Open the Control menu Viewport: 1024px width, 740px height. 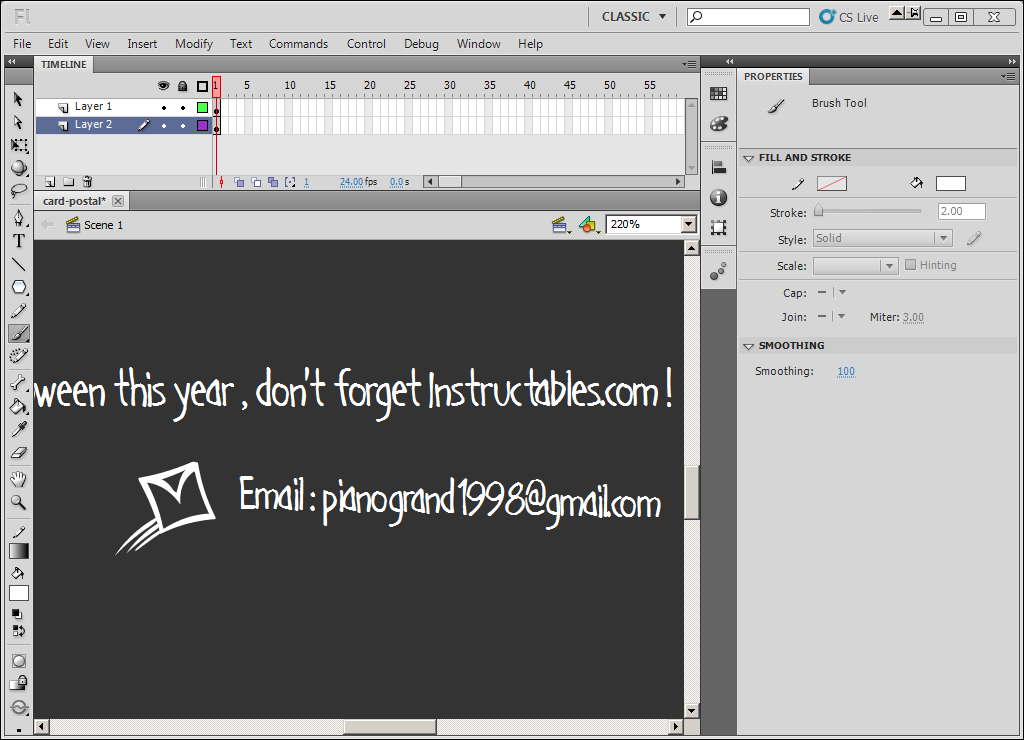[x=366, y=44]
